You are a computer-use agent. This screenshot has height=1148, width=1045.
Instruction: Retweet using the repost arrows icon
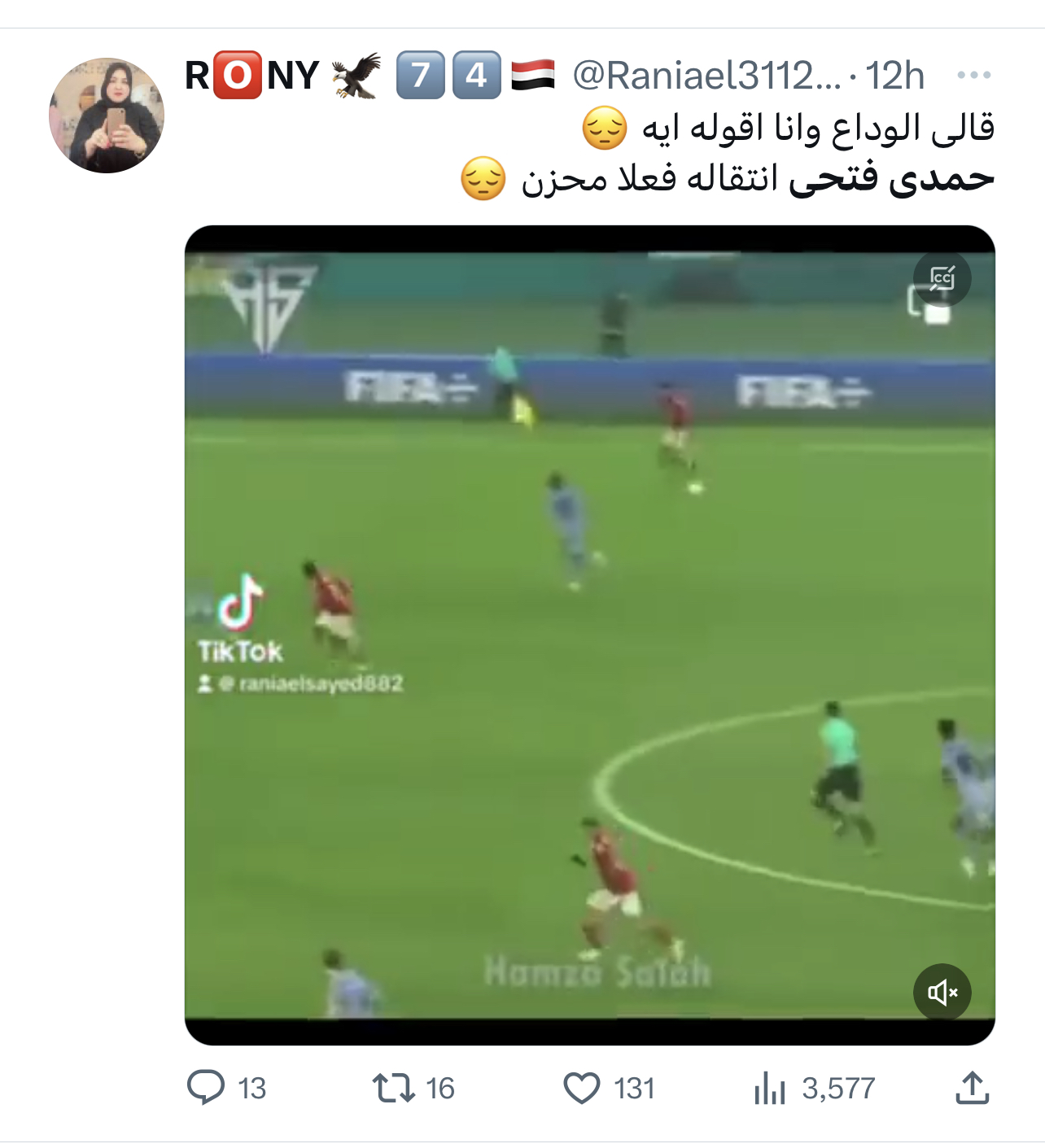click(394, 1088)
